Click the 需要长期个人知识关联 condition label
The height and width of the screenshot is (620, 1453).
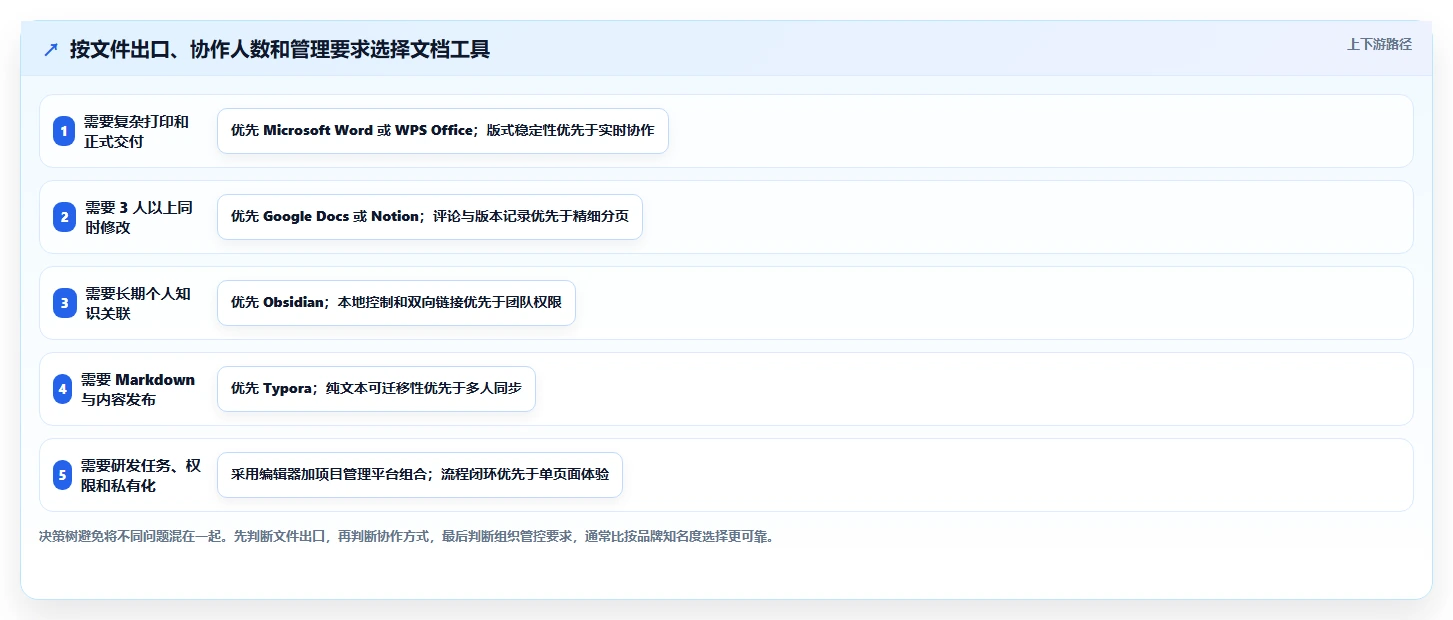click(x=138, y=303)
